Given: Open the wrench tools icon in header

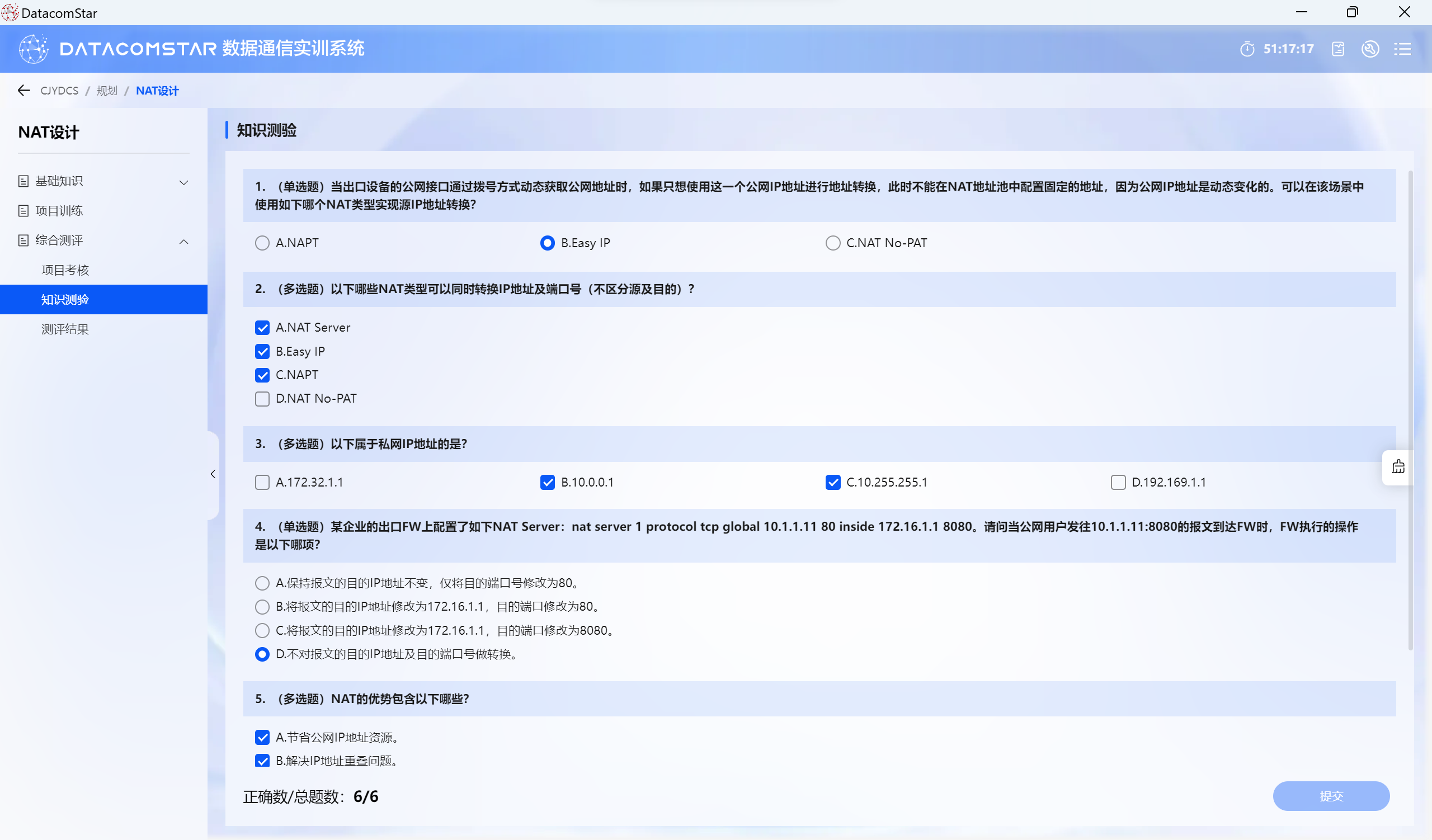Looking at the screenshot, I should (x=1370, y=49).
